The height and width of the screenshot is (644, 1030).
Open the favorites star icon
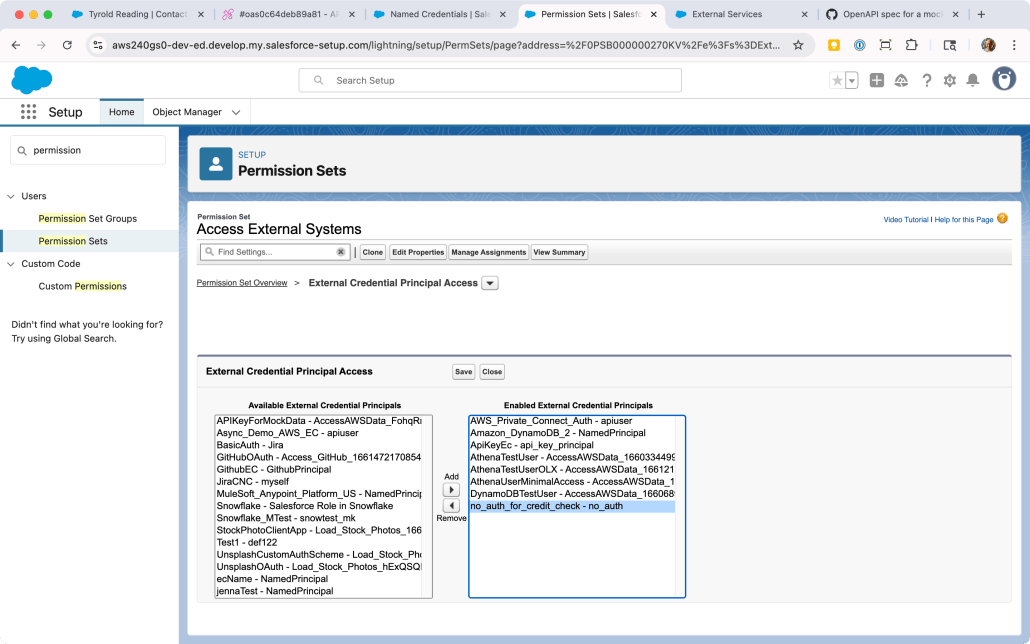(x=836, y=80)
